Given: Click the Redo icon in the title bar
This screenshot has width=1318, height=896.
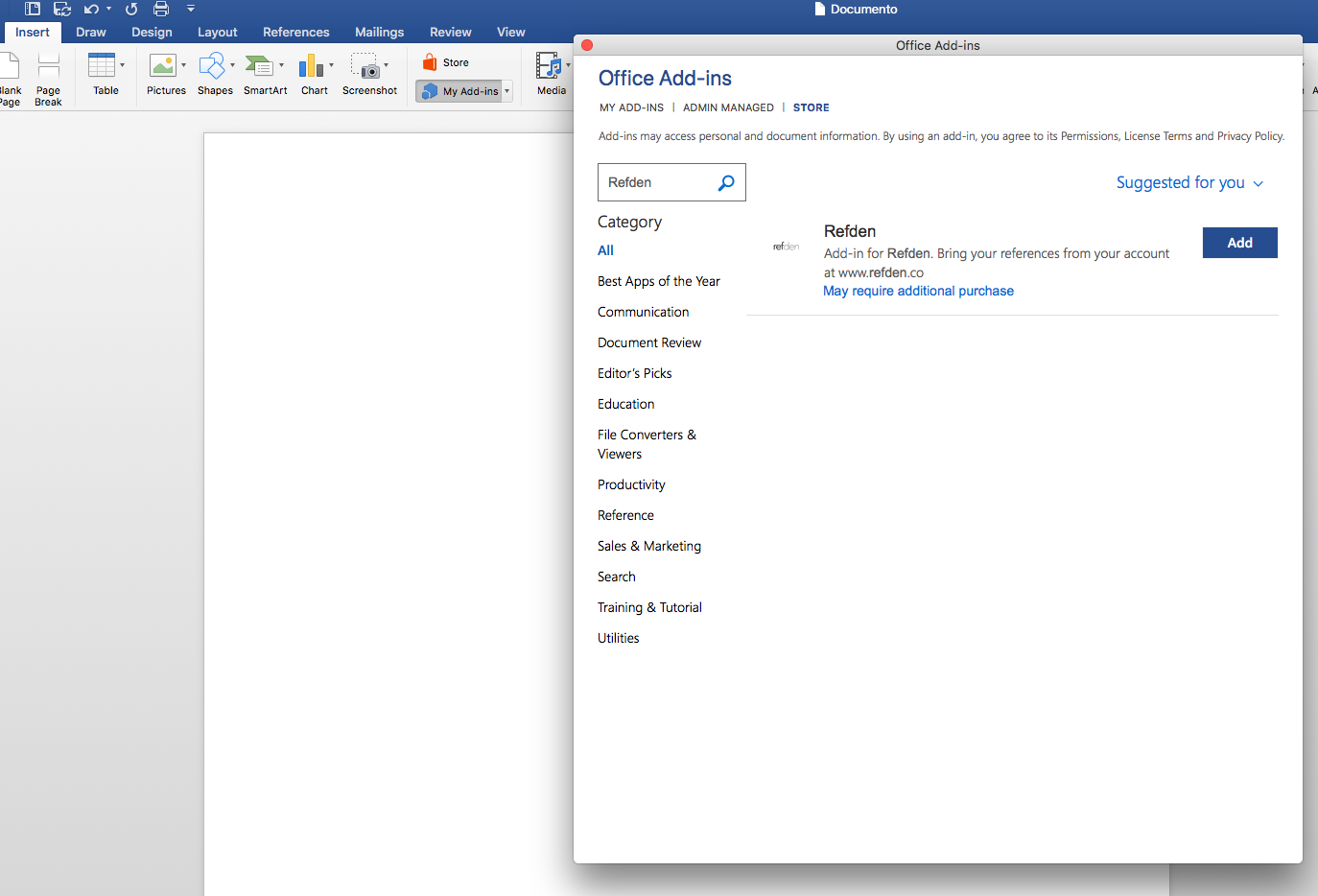Looking at the screenshot, I should click(131, 9).
